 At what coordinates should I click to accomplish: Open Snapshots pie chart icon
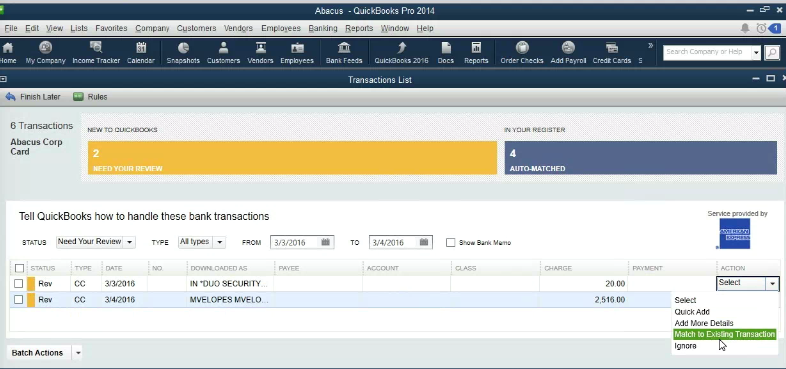point(183,53)
